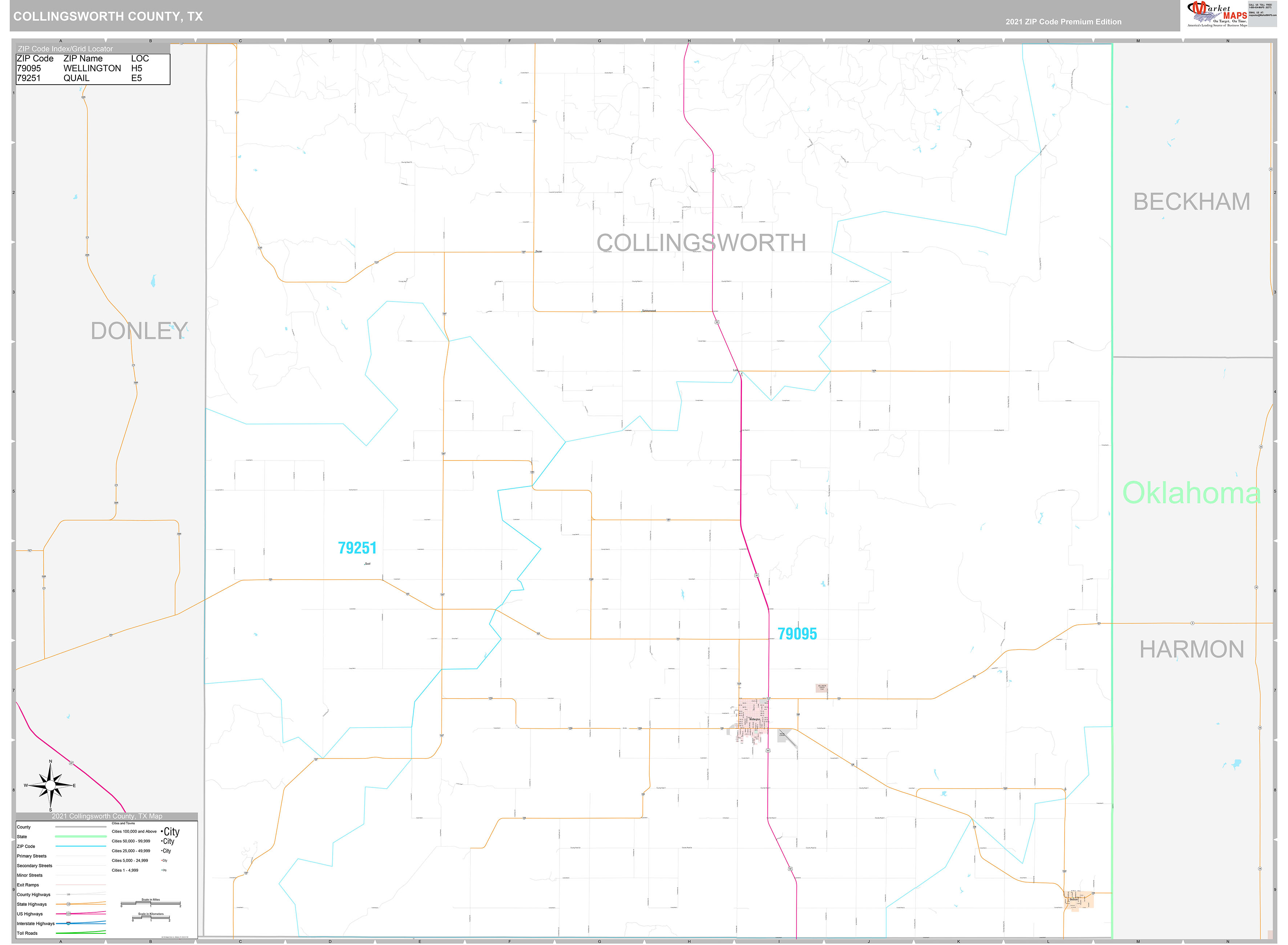Click the Exit Ramps line sample
This screenshot has width=1288, height=945.
click(x=80, y=885)
